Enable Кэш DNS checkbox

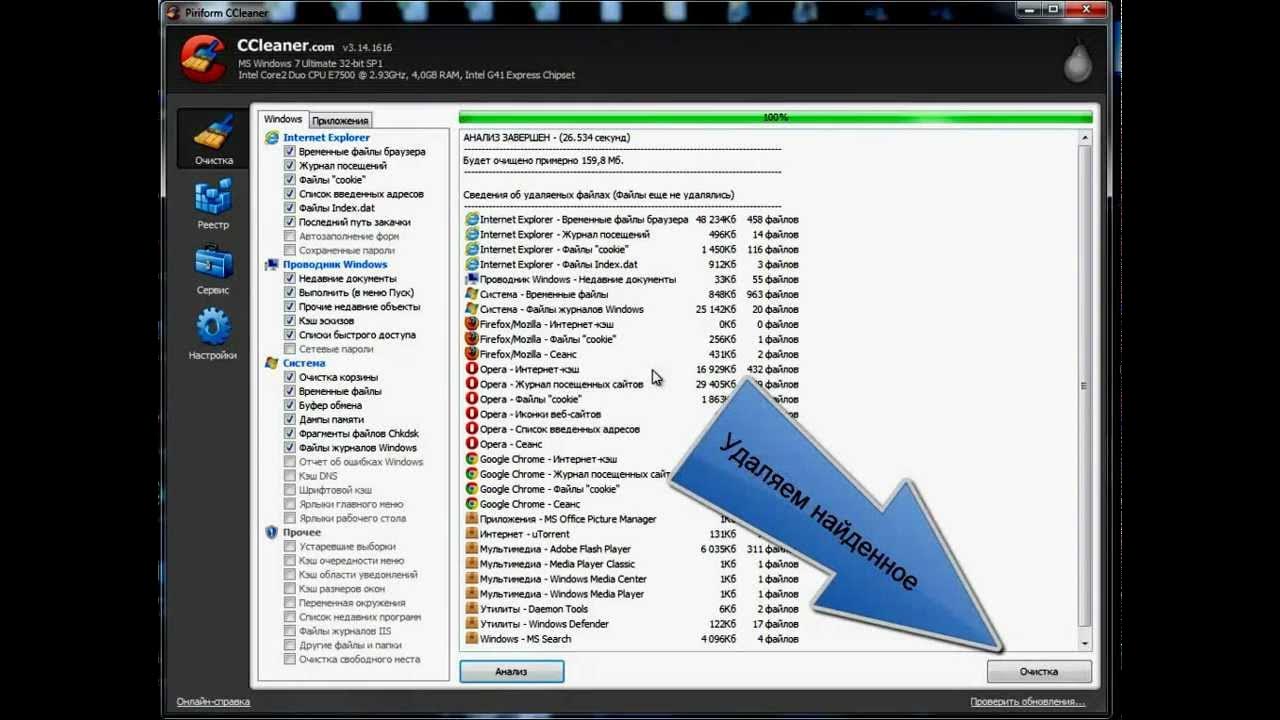coord(290,476)
